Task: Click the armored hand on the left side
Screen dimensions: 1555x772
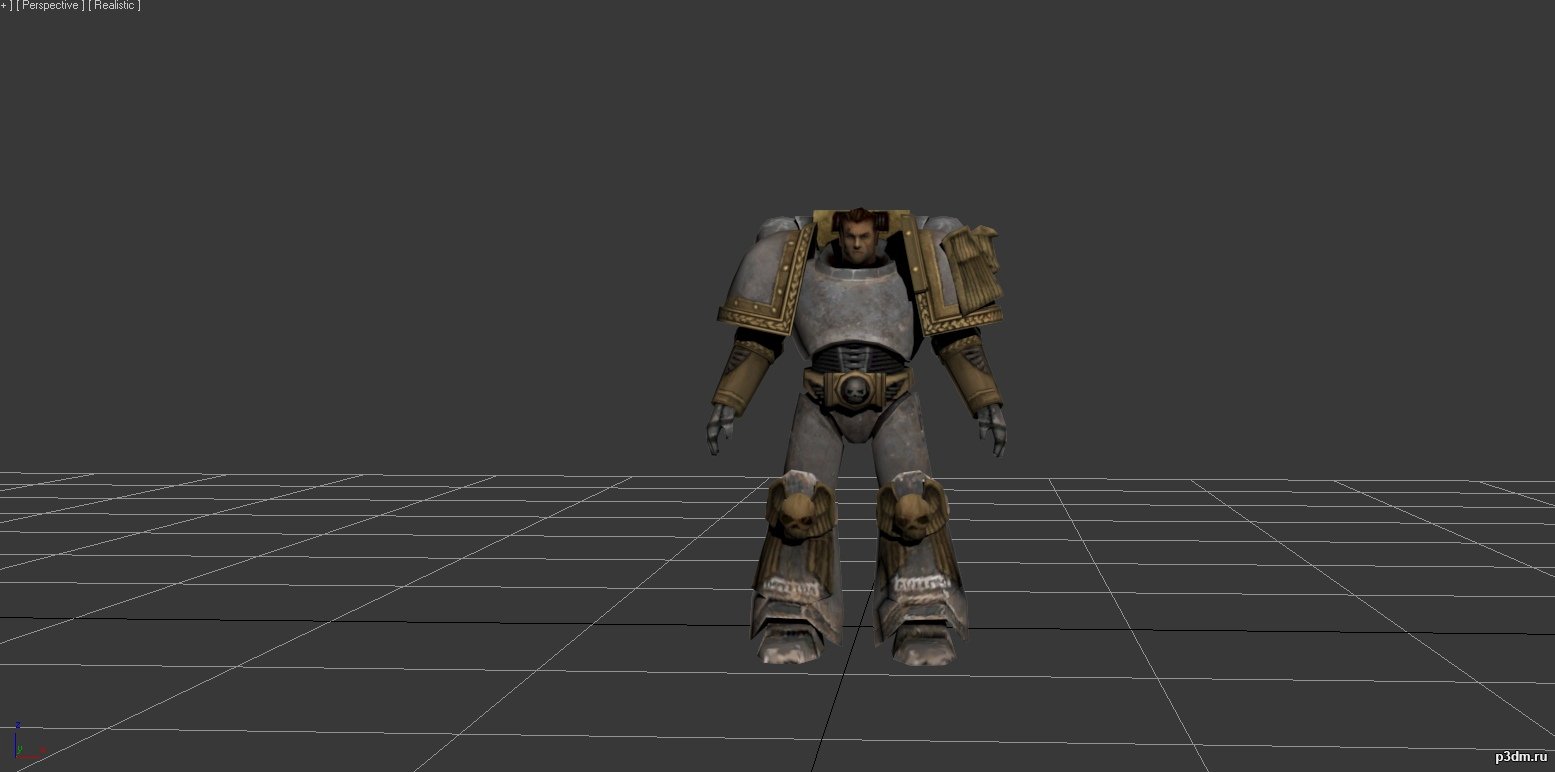Action: 718,427
